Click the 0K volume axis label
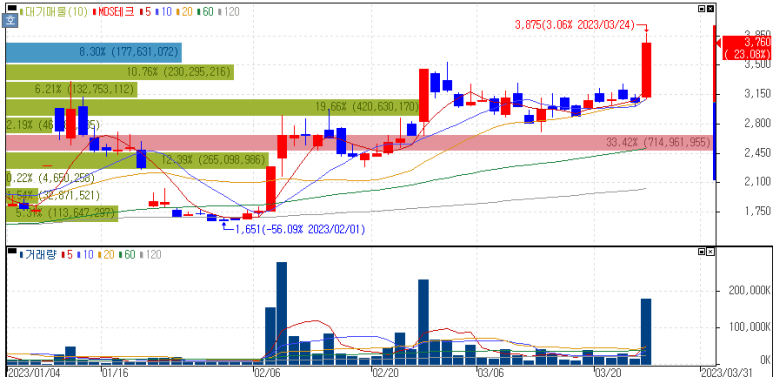The image size is (773, 377). [x=766, y=360]
